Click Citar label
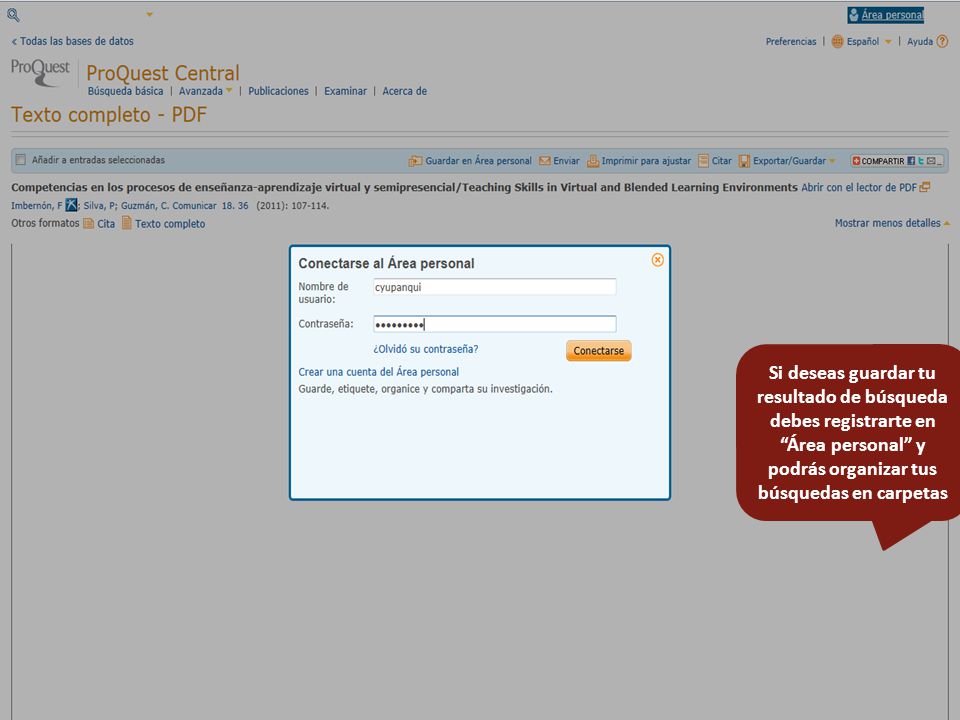 pos(721,161)
